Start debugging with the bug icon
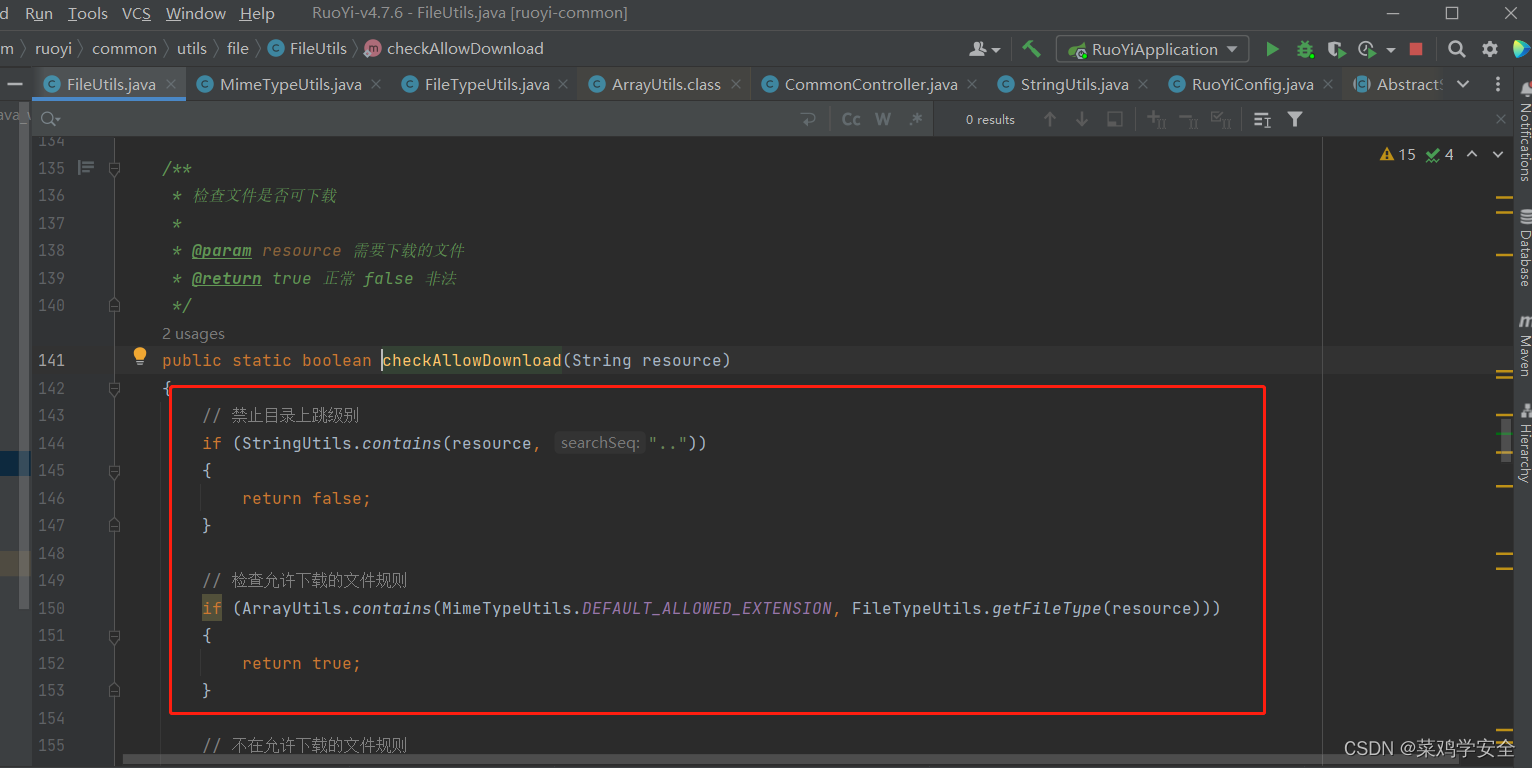Image resolution: width=1532 pixels, height=768 pixels. (x=1305, y=49)
